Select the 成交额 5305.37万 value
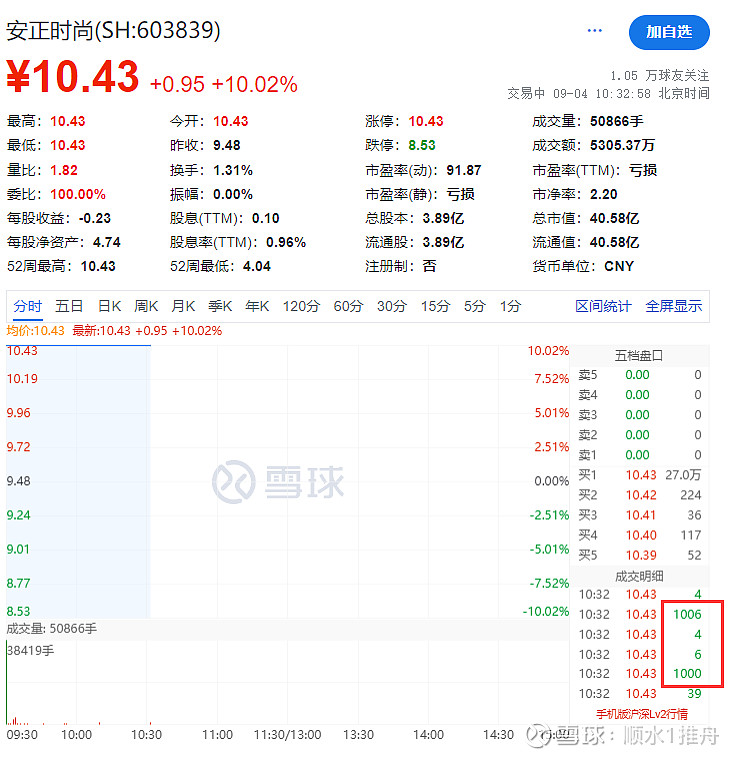 622,145
